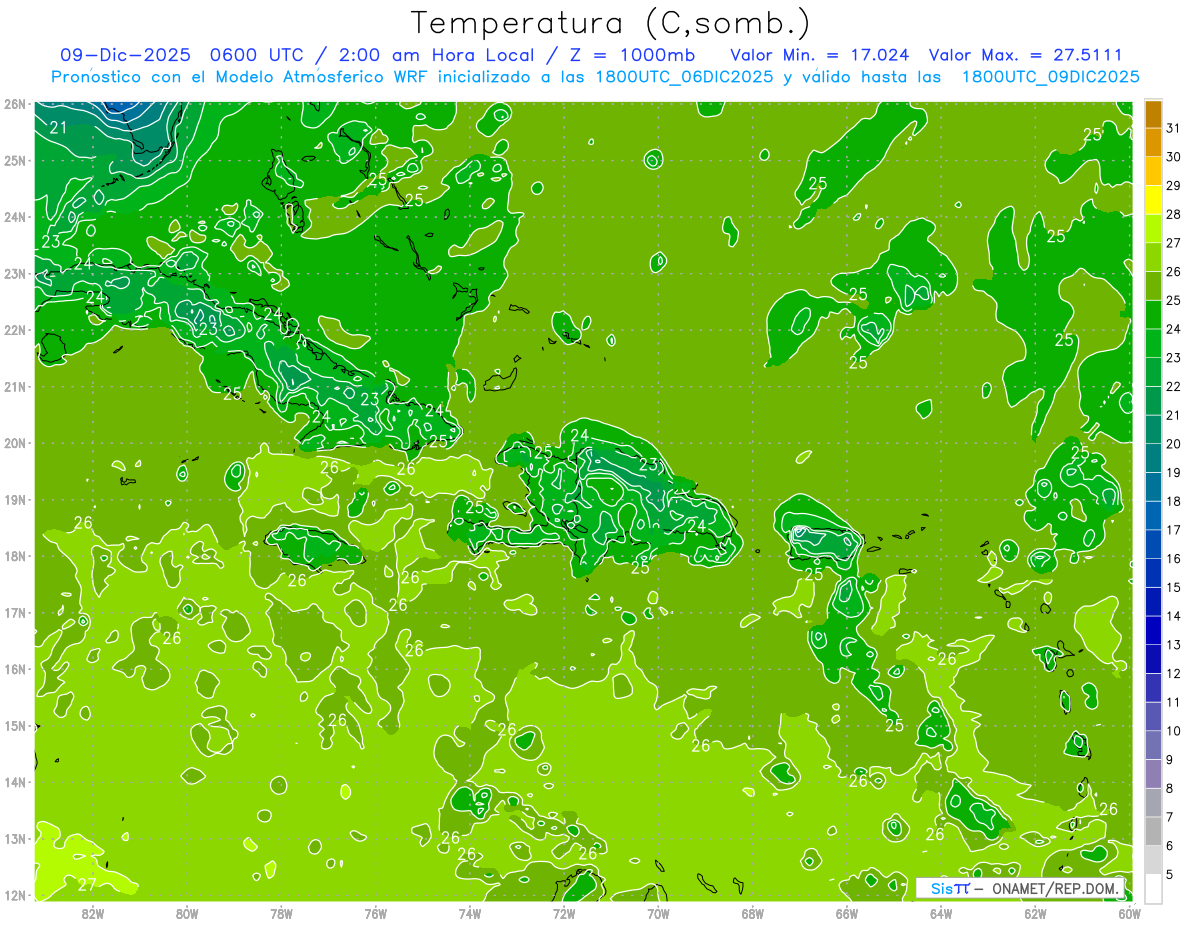Click the 62W longitude axis label
Screen dimensions: 1200x927
pos(1035,913)
